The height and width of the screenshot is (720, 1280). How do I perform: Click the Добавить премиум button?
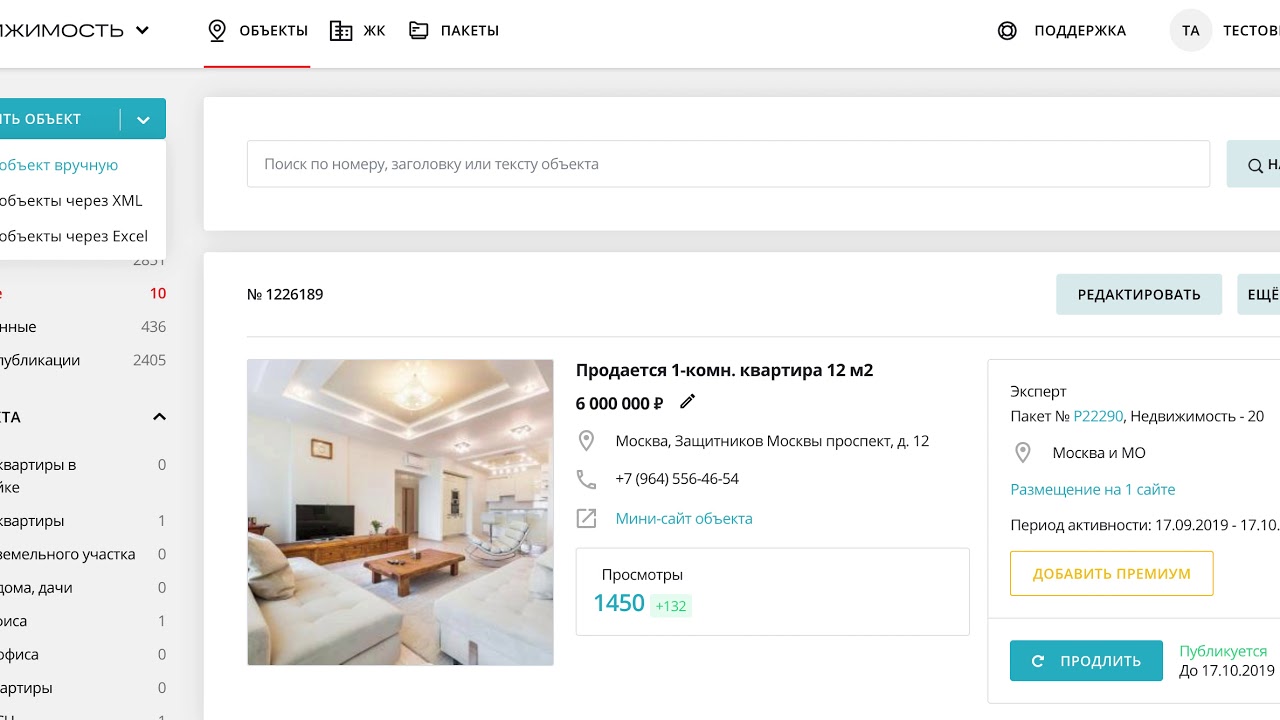click(1112, 574)
